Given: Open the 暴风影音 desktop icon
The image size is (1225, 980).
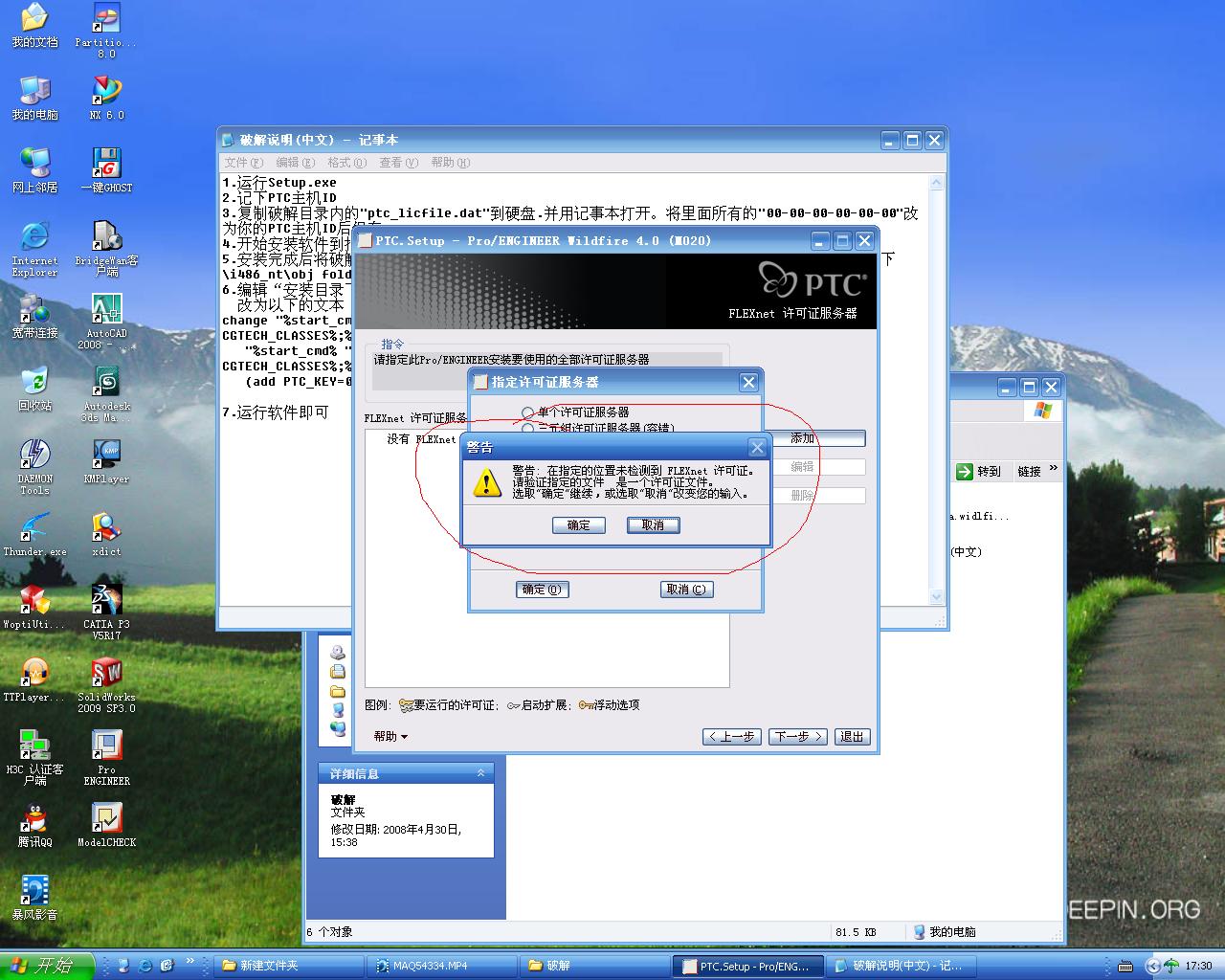Looking at the screenshot, I should coord(34,897).
